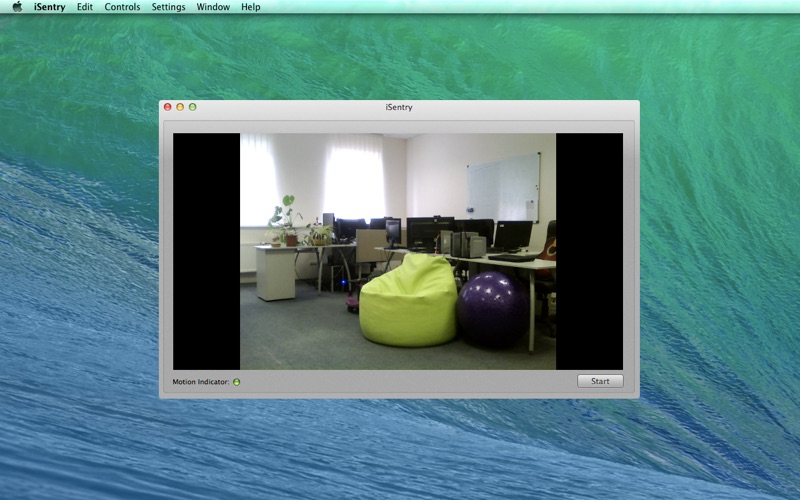Open the Settings menu
The height and width of the screenshot is (500, 800).
click(x=168, y=7)
